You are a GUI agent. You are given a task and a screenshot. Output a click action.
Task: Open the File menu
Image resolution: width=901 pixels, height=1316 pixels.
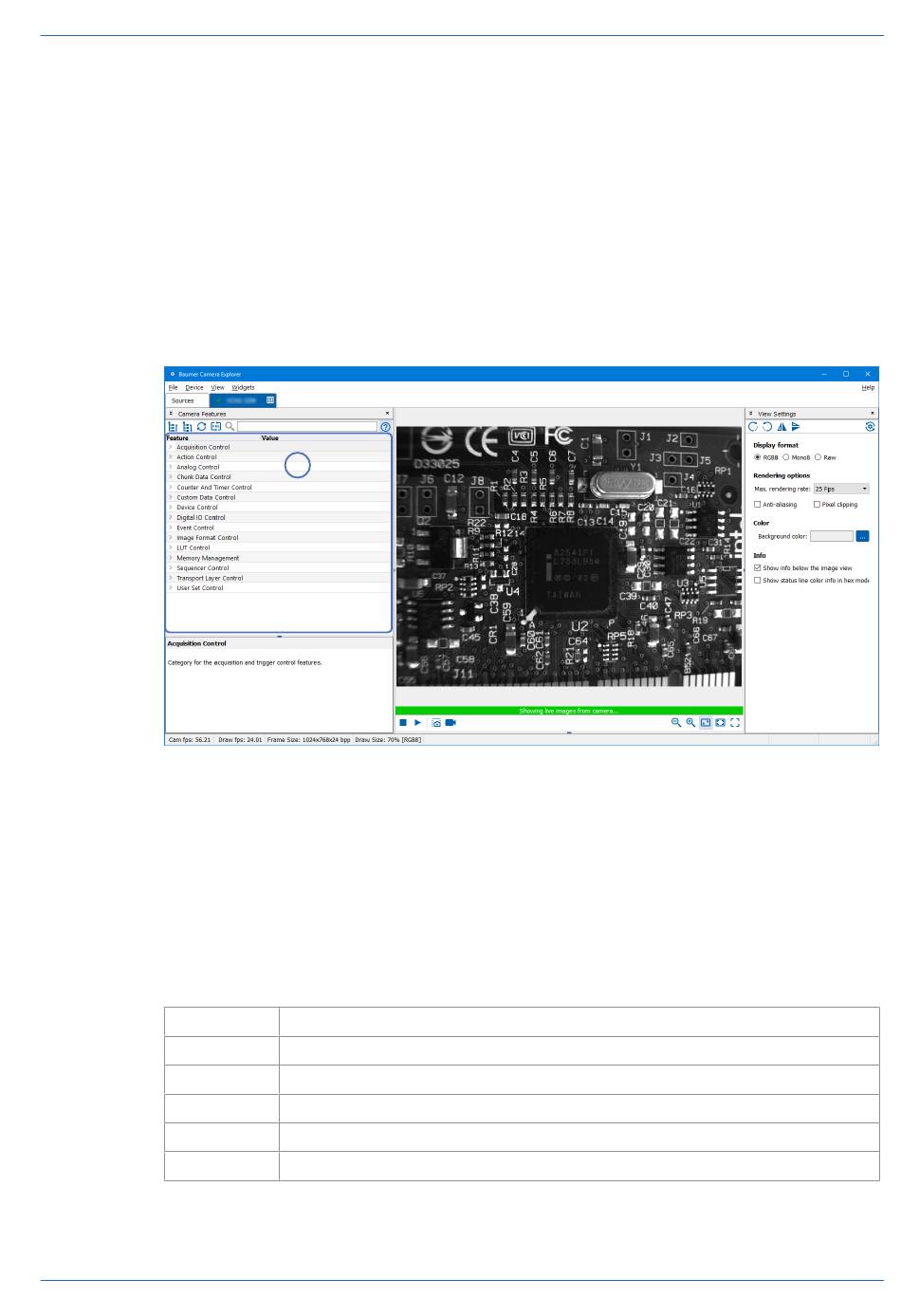(x=173, y=387)
